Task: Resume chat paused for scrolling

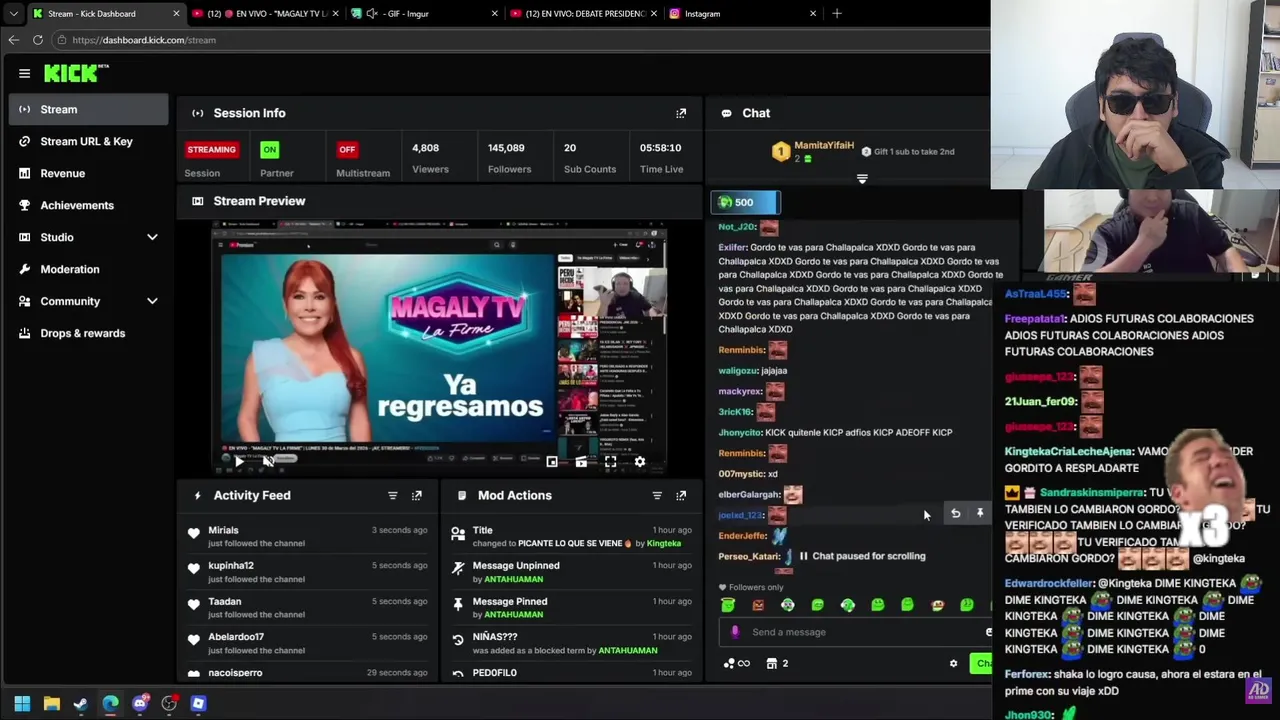Action: point(862,556)
